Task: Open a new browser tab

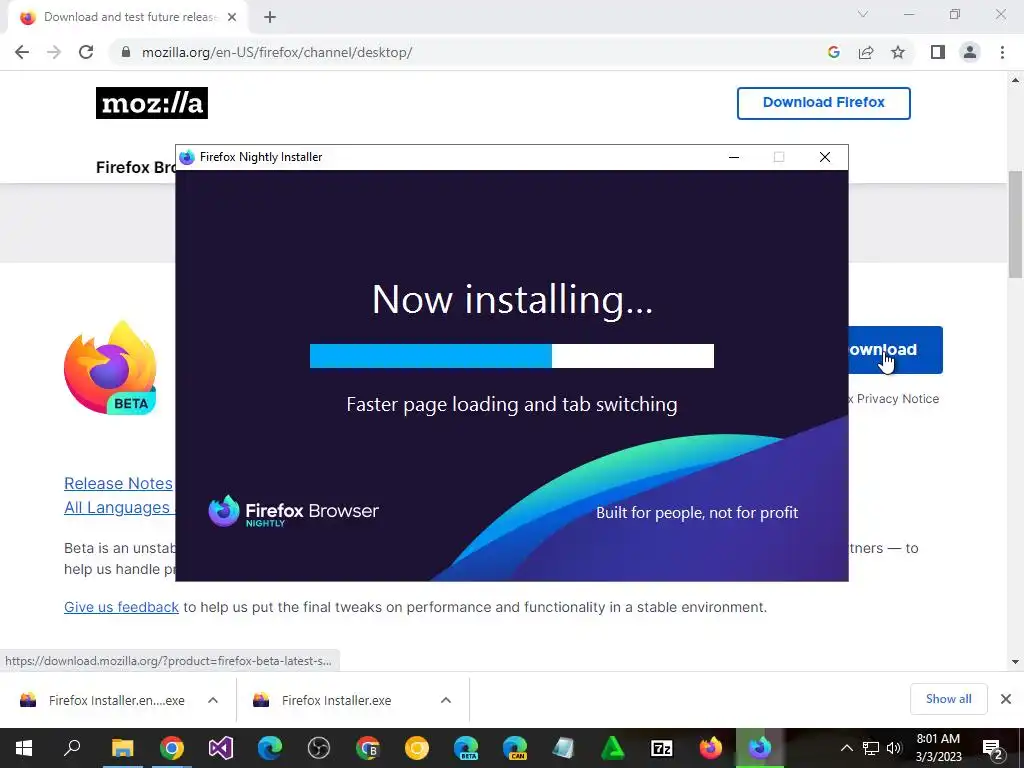Action: (270, 17)
